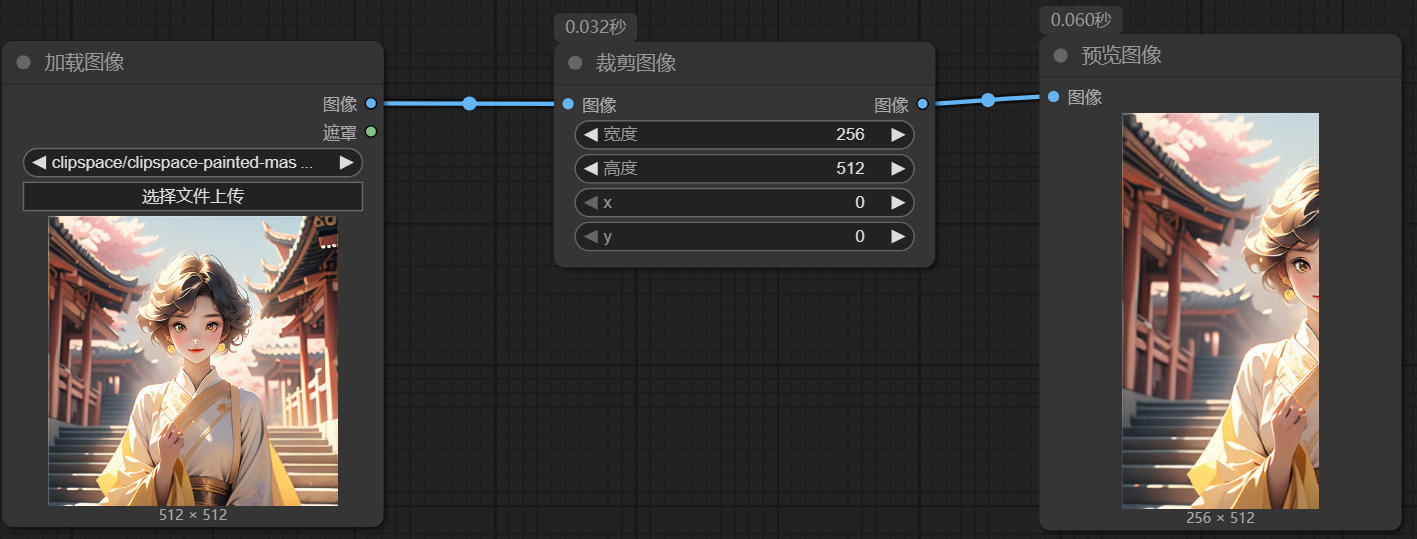Select previous image file with left arrow
Viewport: 1417px width, 539px height.
coord(39,162)
